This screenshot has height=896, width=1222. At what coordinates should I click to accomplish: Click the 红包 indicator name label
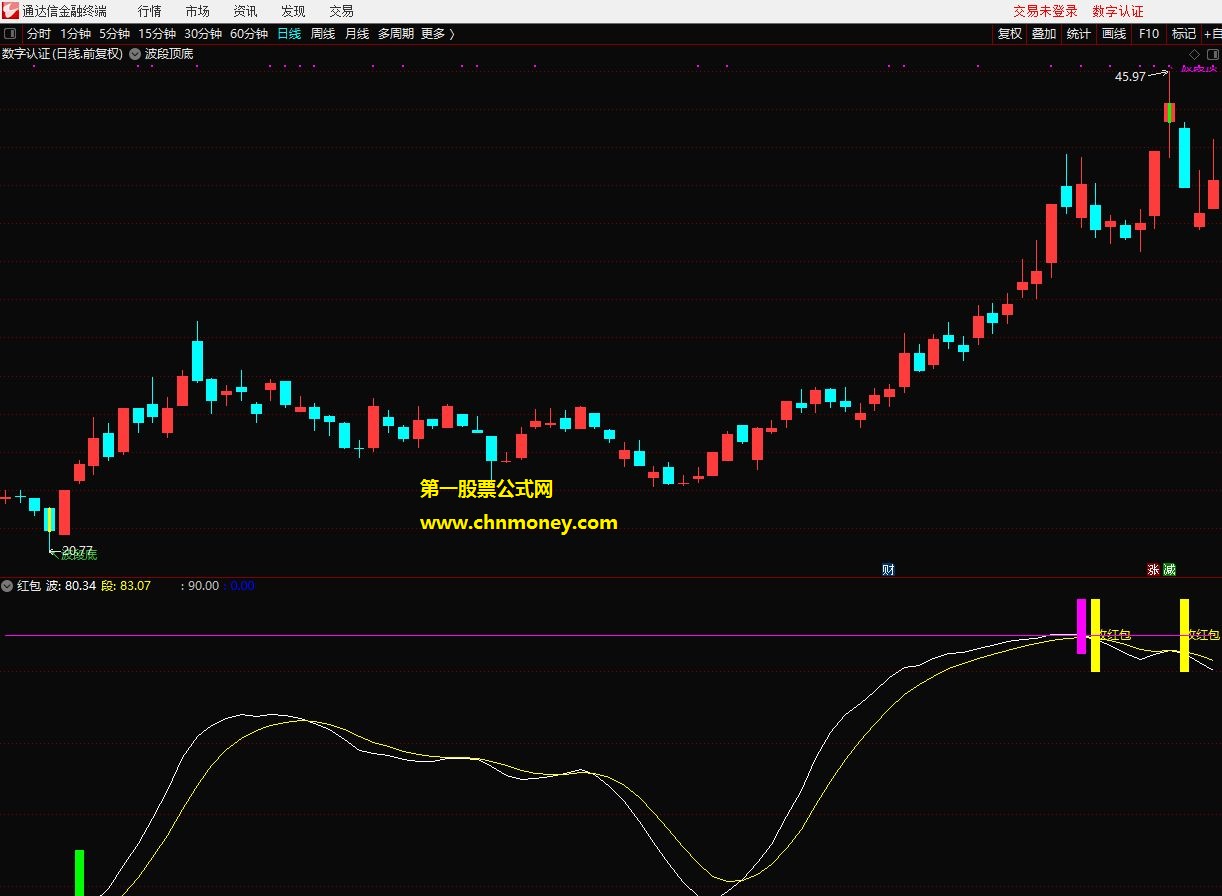pyautogui.click(x=29, y=586)
